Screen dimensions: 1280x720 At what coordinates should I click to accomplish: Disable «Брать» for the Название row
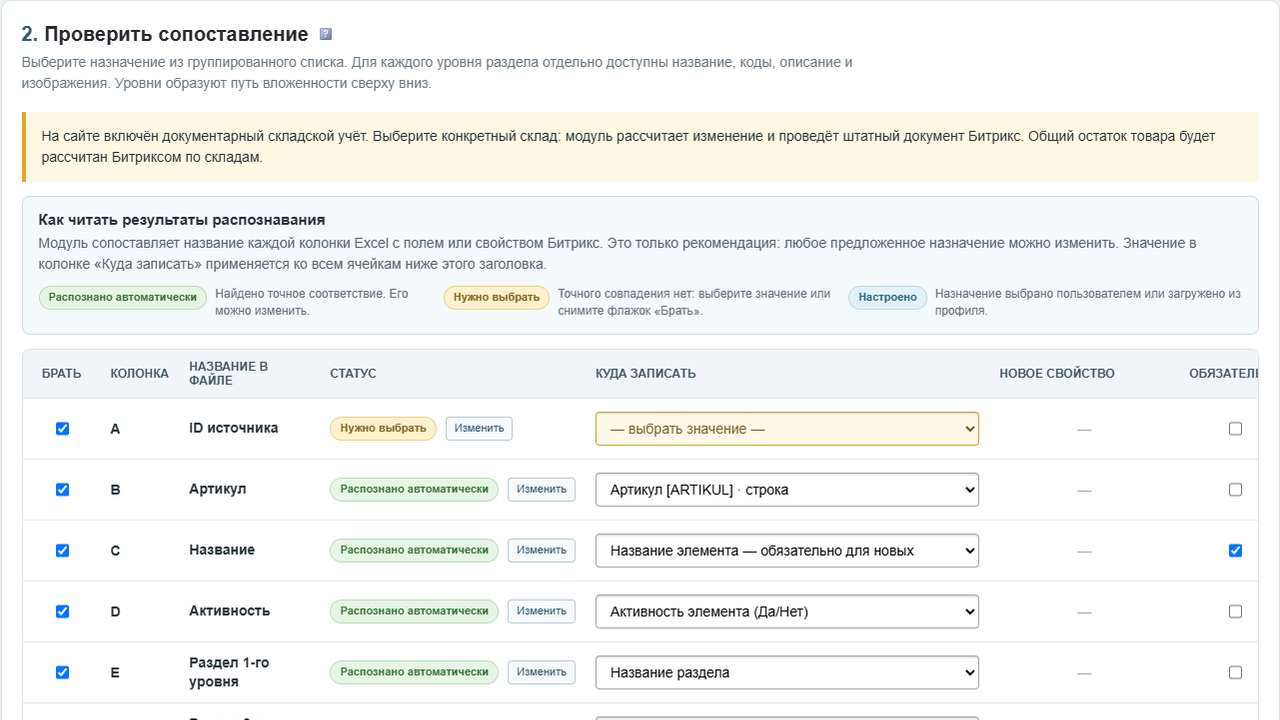pyautogui.click(x=62, y=550)
